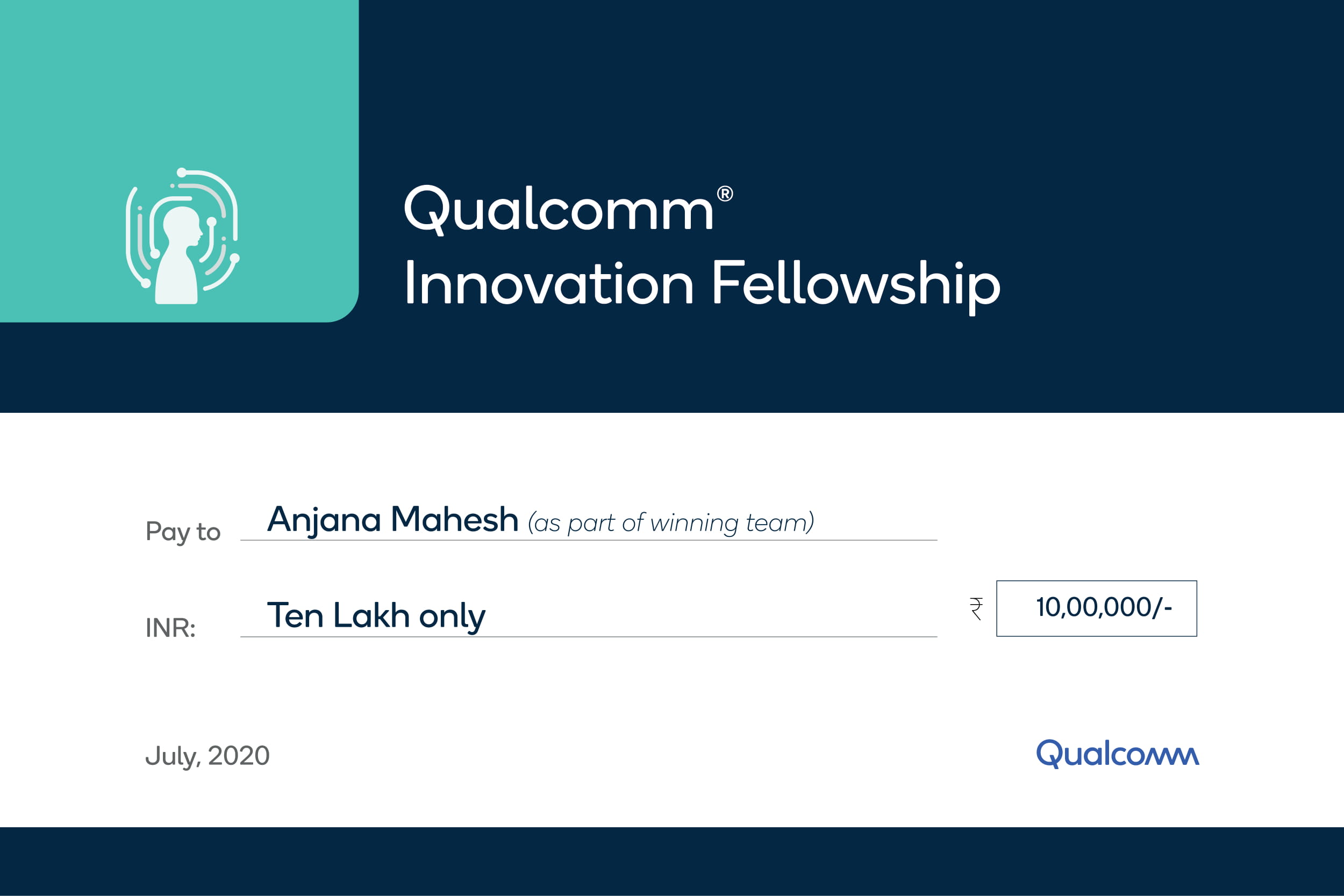The width and height of the screenshot is (1344, 896).
Task: Click the italic winning team note
Action: click(x=670, y=523)
